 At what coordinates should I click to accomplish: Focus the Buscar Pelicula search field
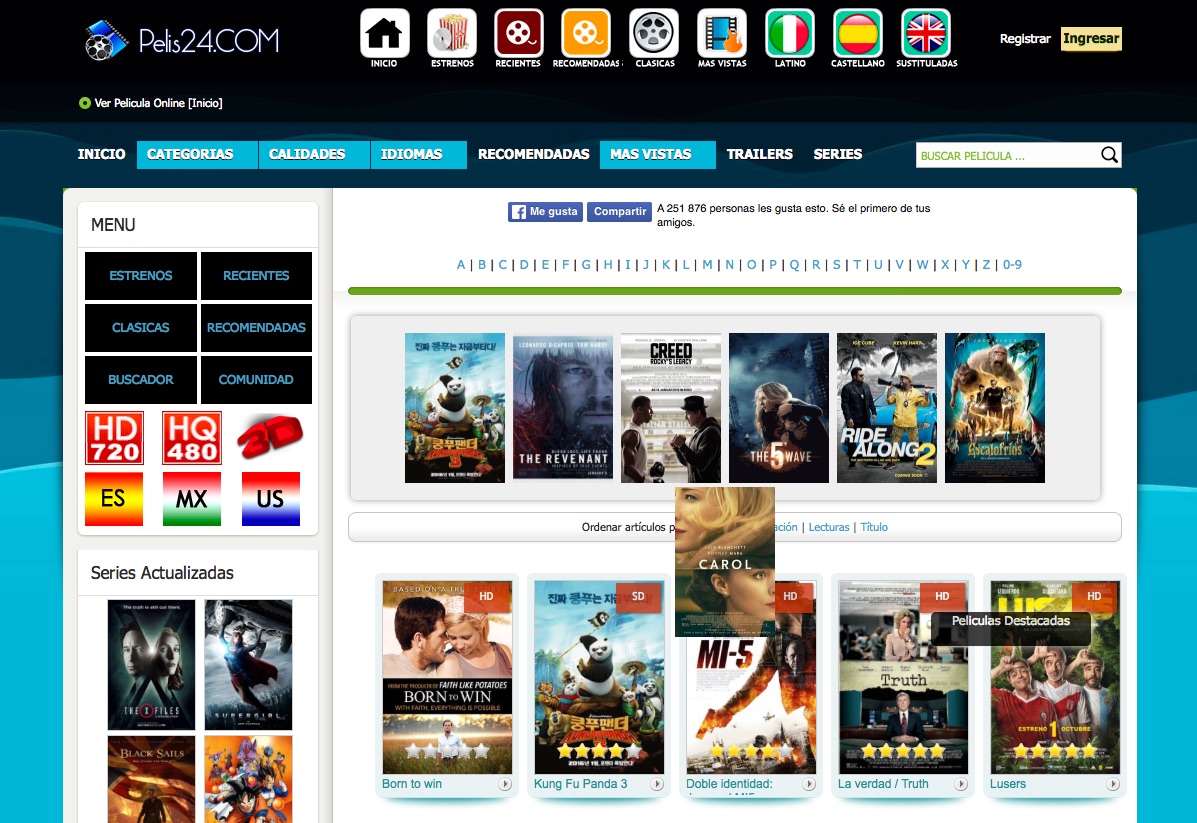[x=1007, y=155]
